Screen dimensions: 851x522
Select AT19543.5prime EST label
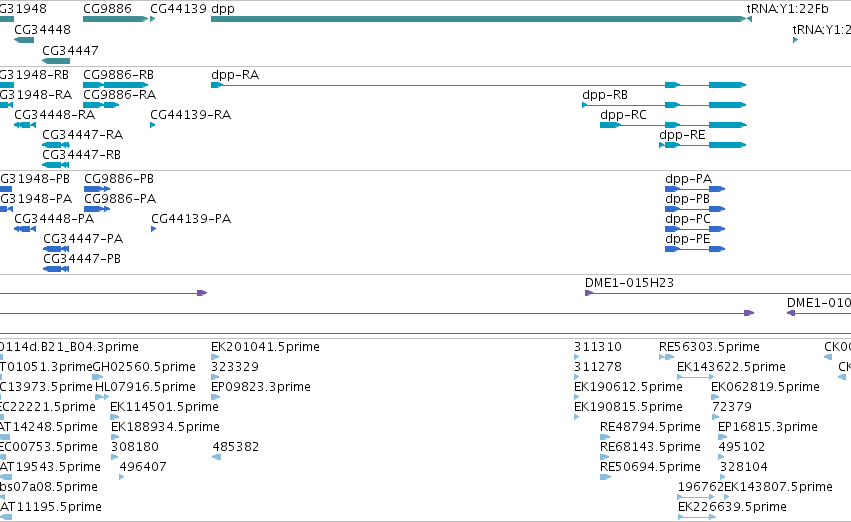[x=50, y=467]
